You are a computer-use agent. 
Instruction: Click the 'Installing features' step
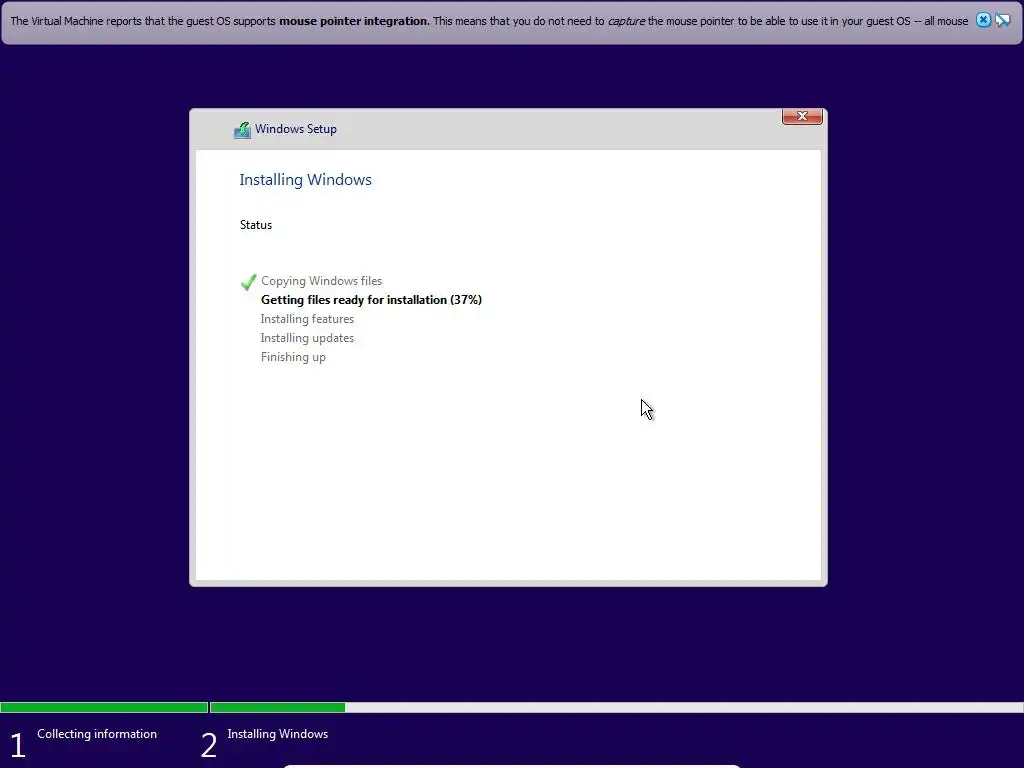(307, 319)
